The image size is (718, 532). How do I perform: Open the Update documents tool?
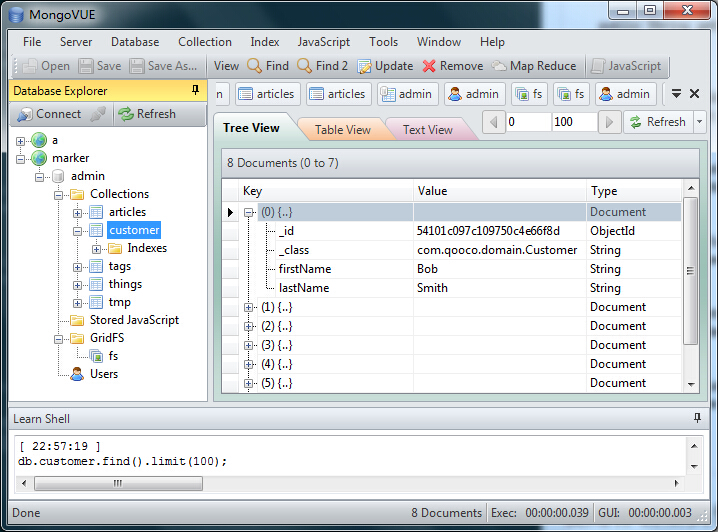385,66
